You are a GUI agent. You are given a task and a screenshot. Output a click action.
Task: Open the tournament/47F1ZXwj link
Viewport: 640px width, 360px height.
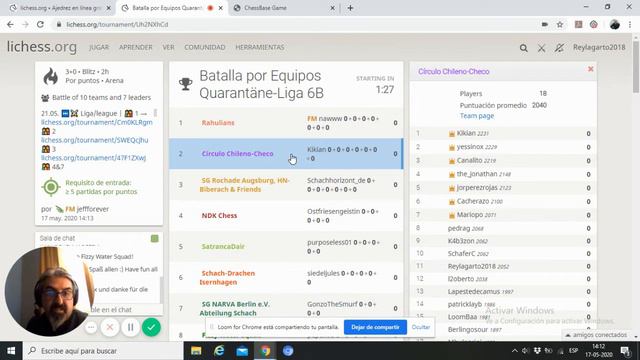tap(93, 158)
